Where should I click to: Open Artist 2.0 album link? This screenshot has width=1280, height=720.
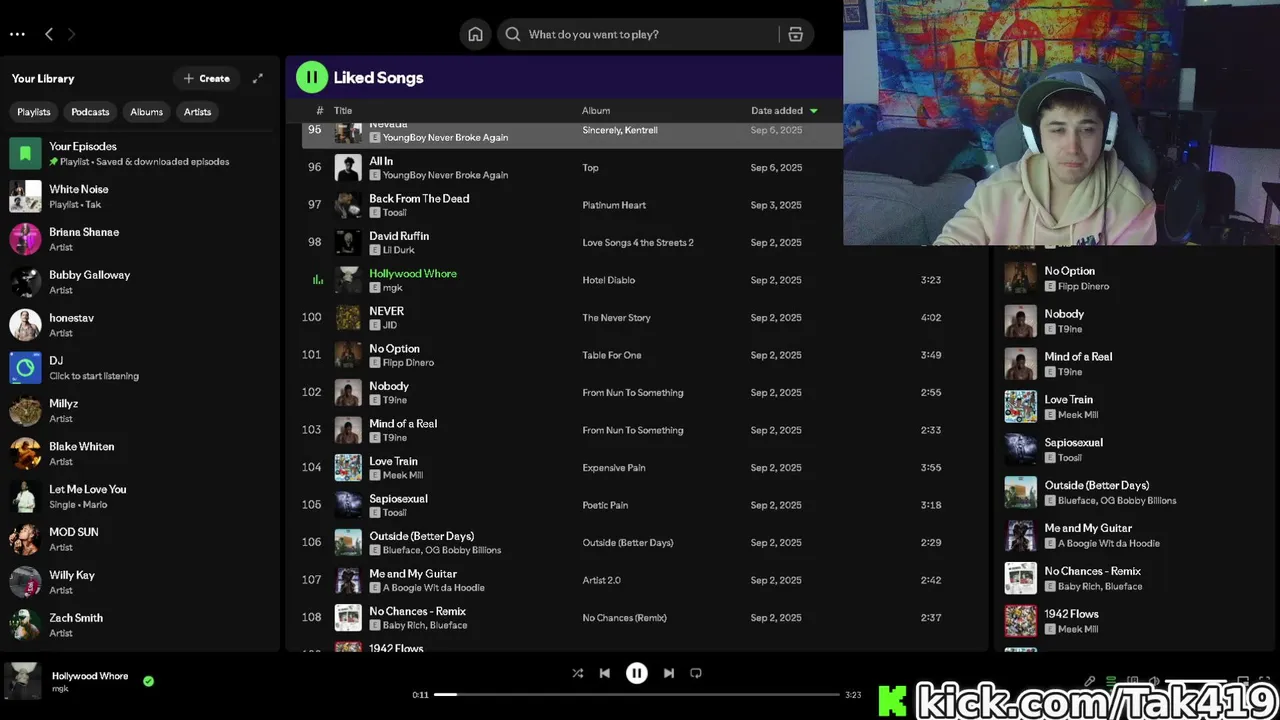click(601, 580)
